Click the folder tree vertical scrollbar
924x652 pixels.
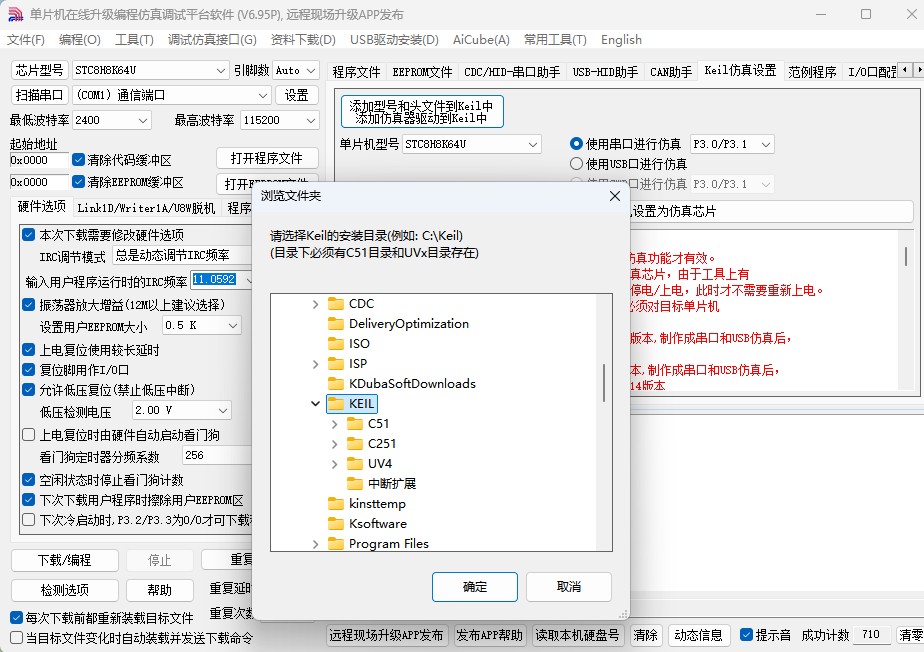[x=603, y=383]
